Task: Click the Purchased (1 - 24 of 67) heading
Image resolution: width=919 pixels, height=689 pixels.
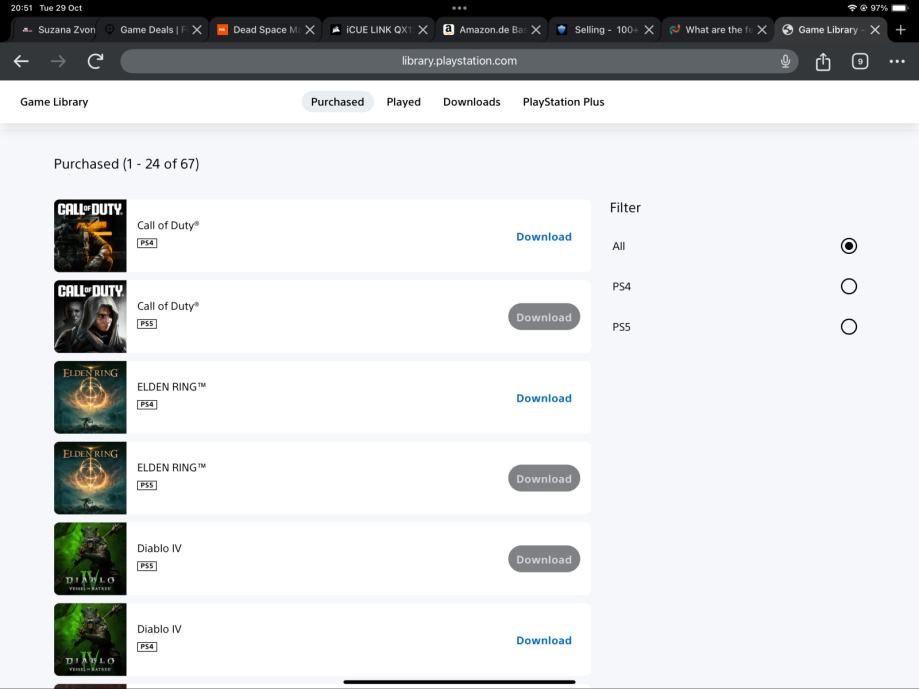Action: 127,164
